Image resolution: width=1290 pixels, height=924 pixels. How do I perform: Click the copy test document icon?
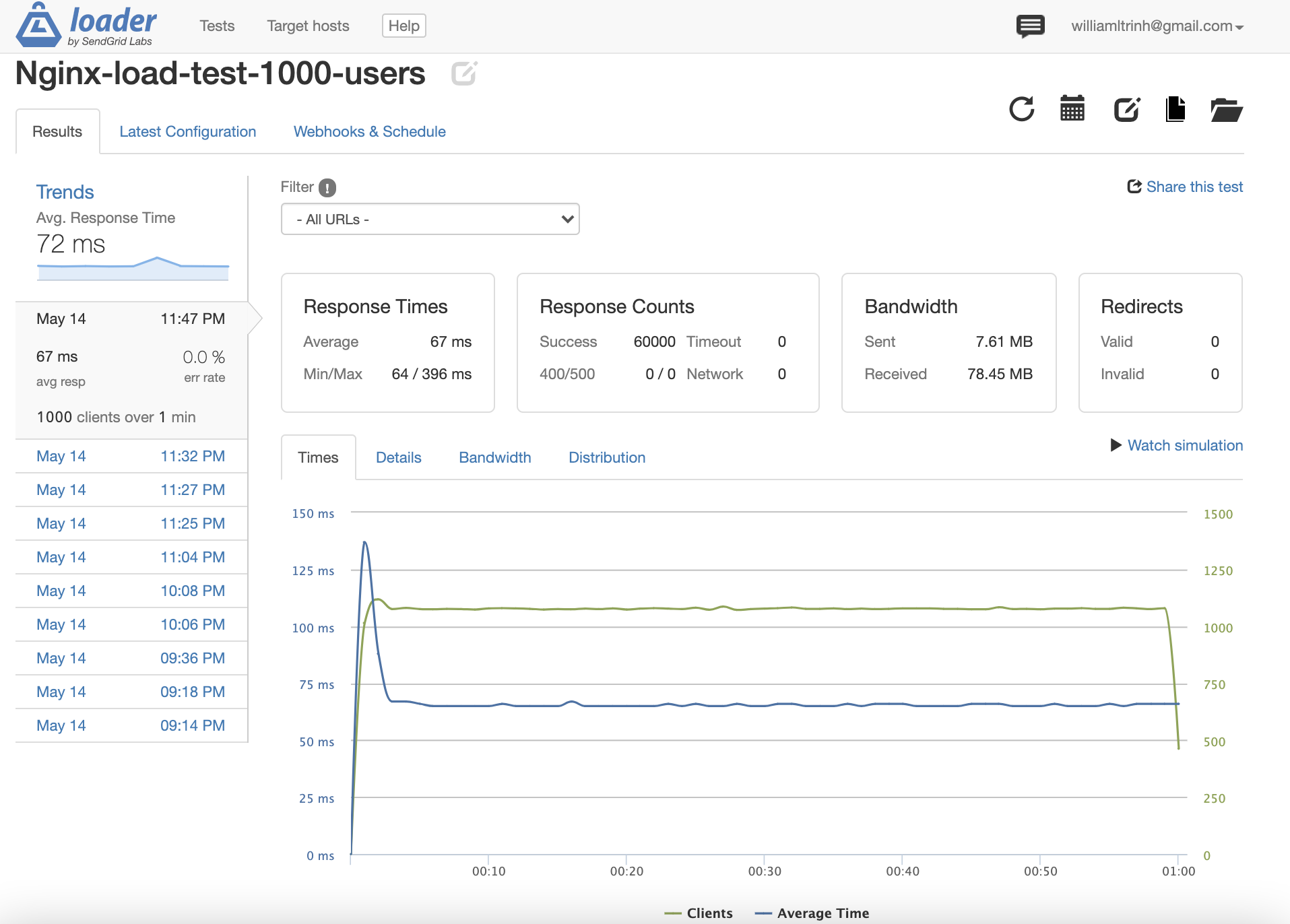(x=1175, y=109)
